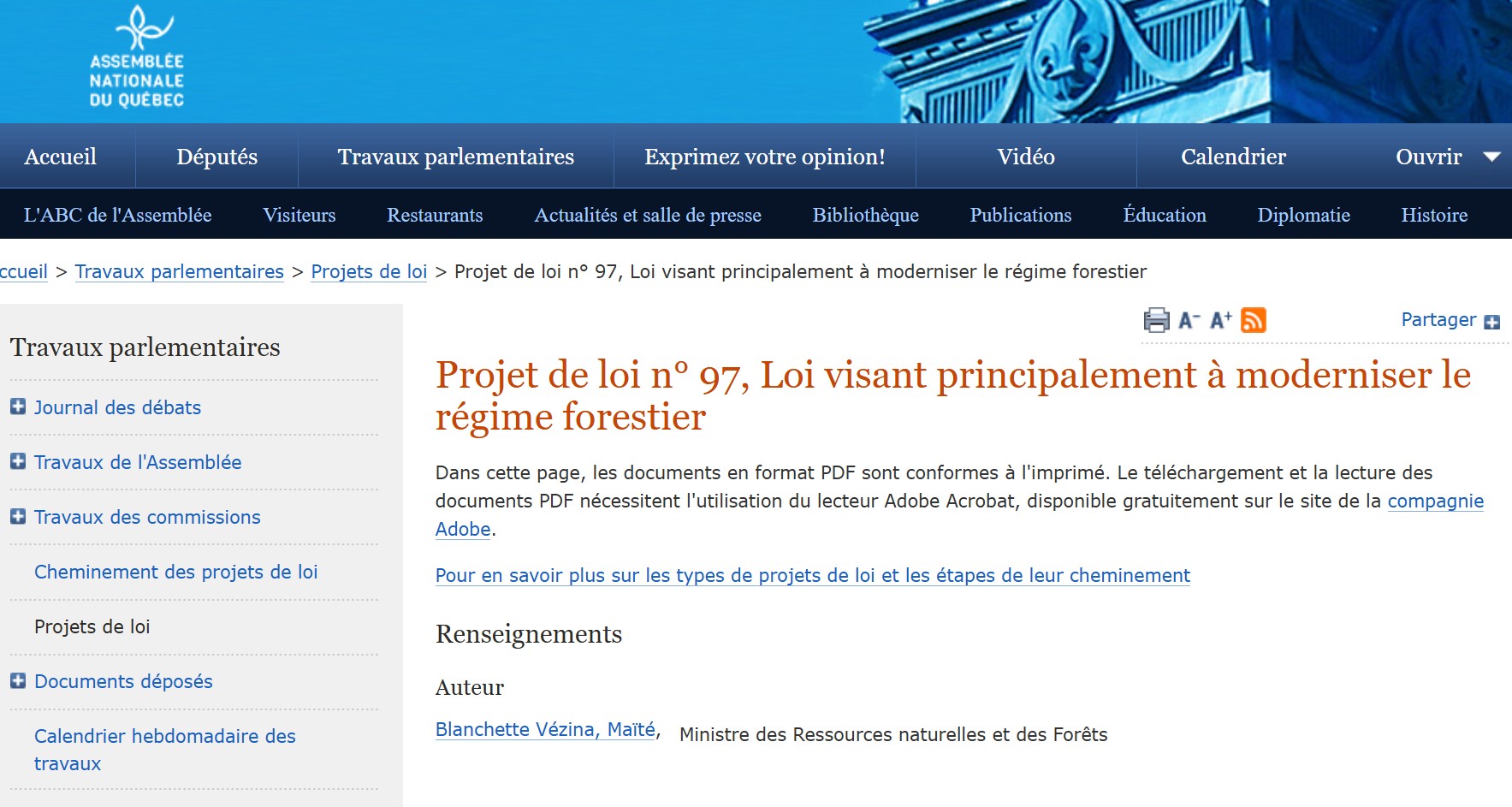Open the Ouvrir dropdown arrow
This screenshot has height=807, width=1512.
click(1491, 157)
